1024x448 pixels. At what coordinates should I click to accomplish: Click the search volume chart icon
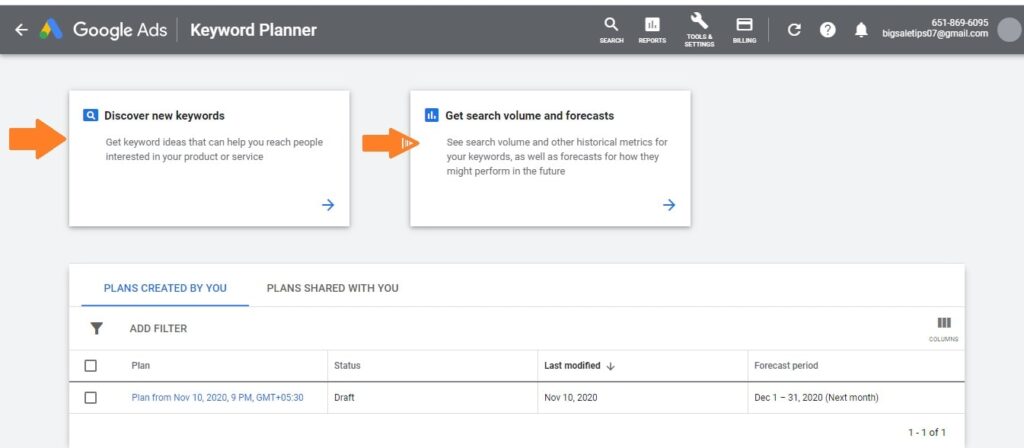click(x=431, y=116)
